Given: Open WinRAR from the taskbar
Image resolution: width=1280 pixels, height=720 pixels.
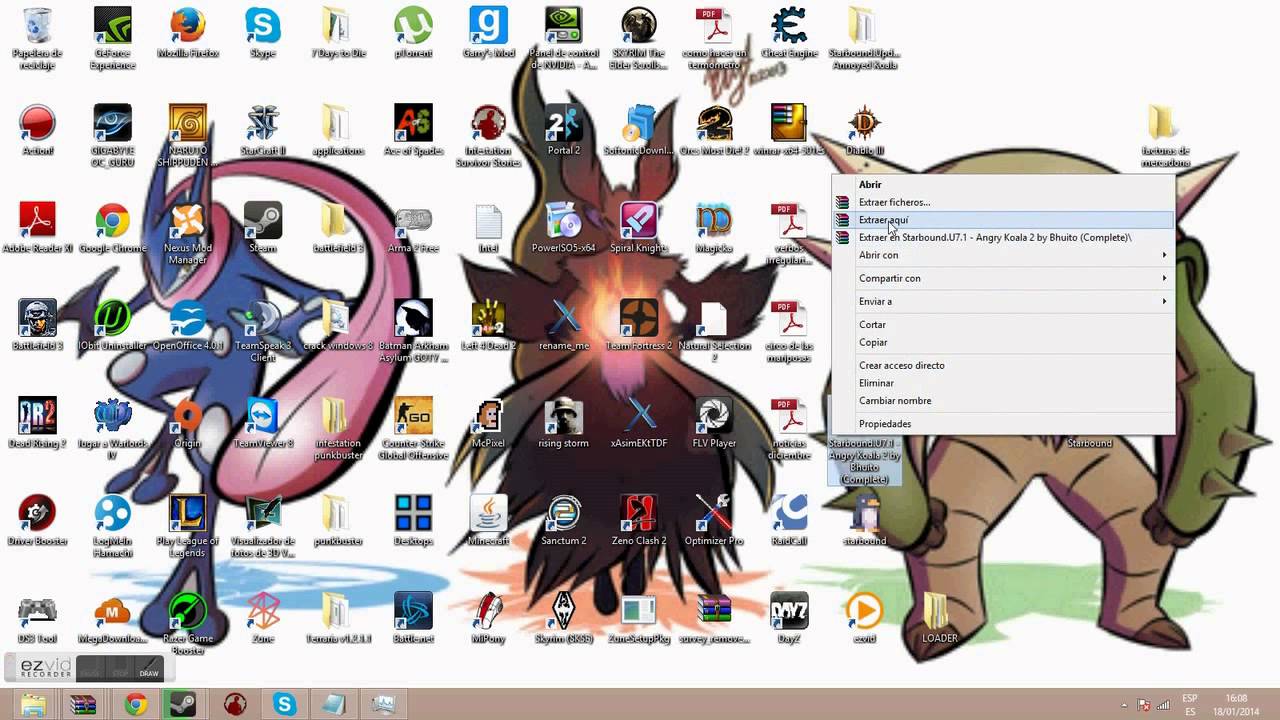Looking at the screenshot, I should 83,704.
